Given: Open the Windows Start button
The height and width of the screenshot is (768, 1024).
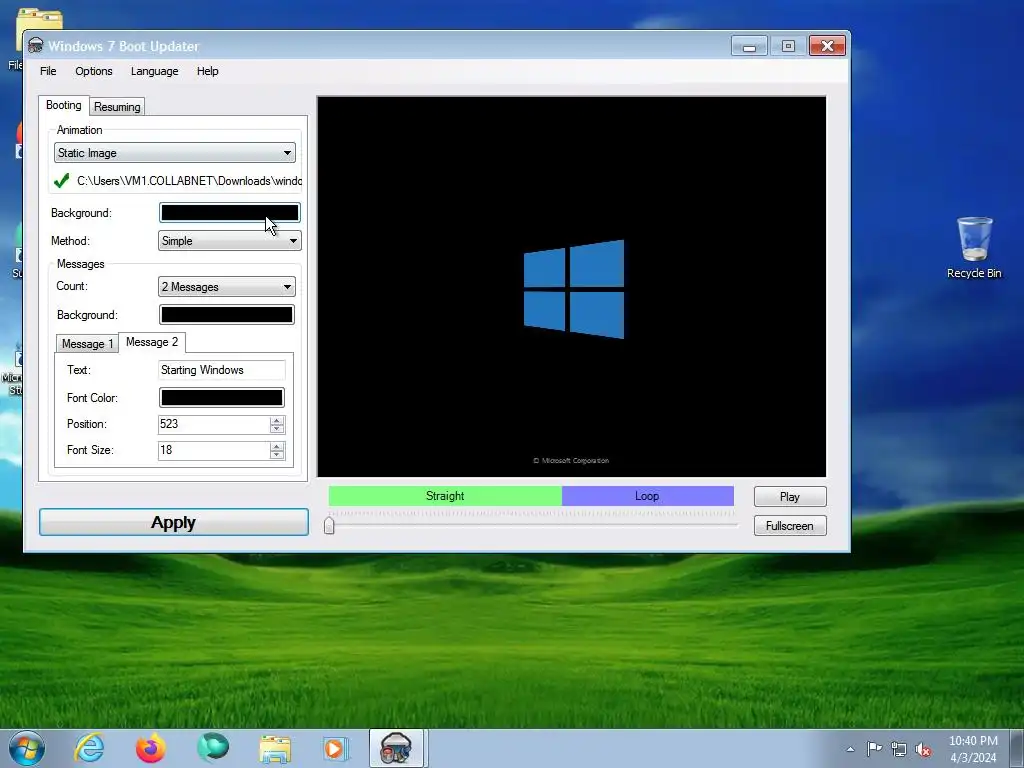Looking at the screenshot, I should click(x=27, y=748).
